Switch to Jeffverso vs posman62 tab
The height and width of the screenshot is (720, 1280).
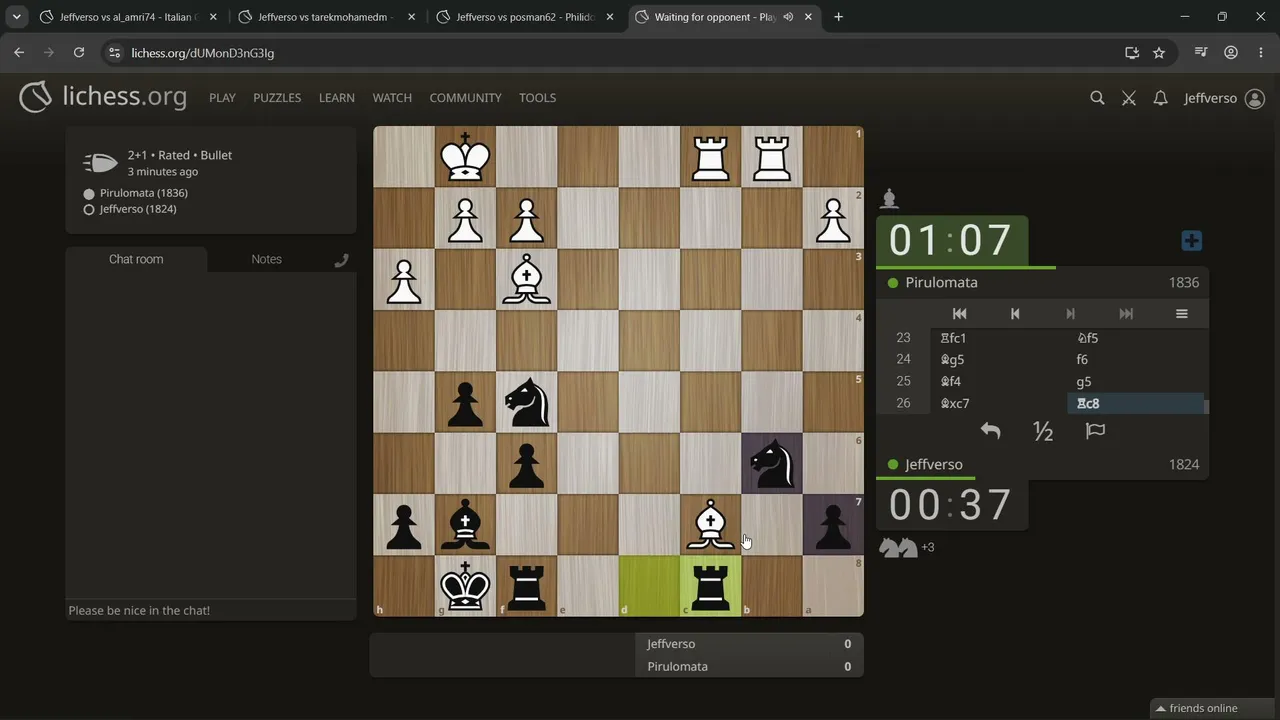[525, 17]
